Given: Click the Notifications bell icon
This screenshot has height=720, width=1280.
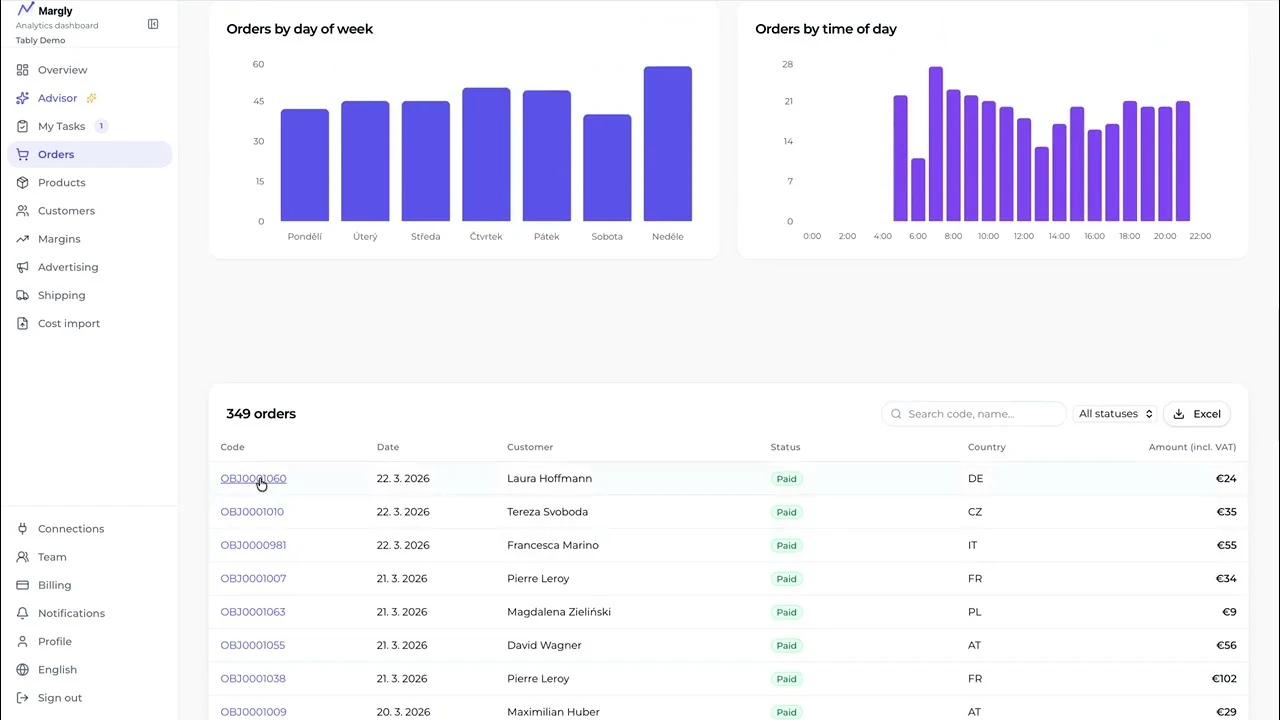Looking at the screenshot, I should click(23, 613).
